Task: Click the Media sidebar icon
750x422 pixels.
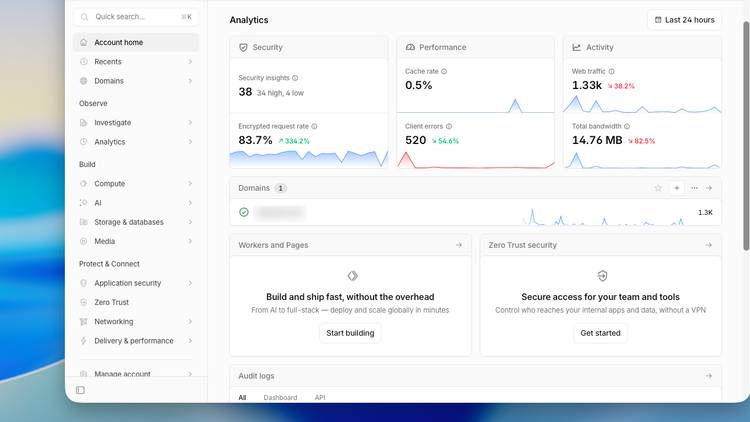Action: point(84,241)
